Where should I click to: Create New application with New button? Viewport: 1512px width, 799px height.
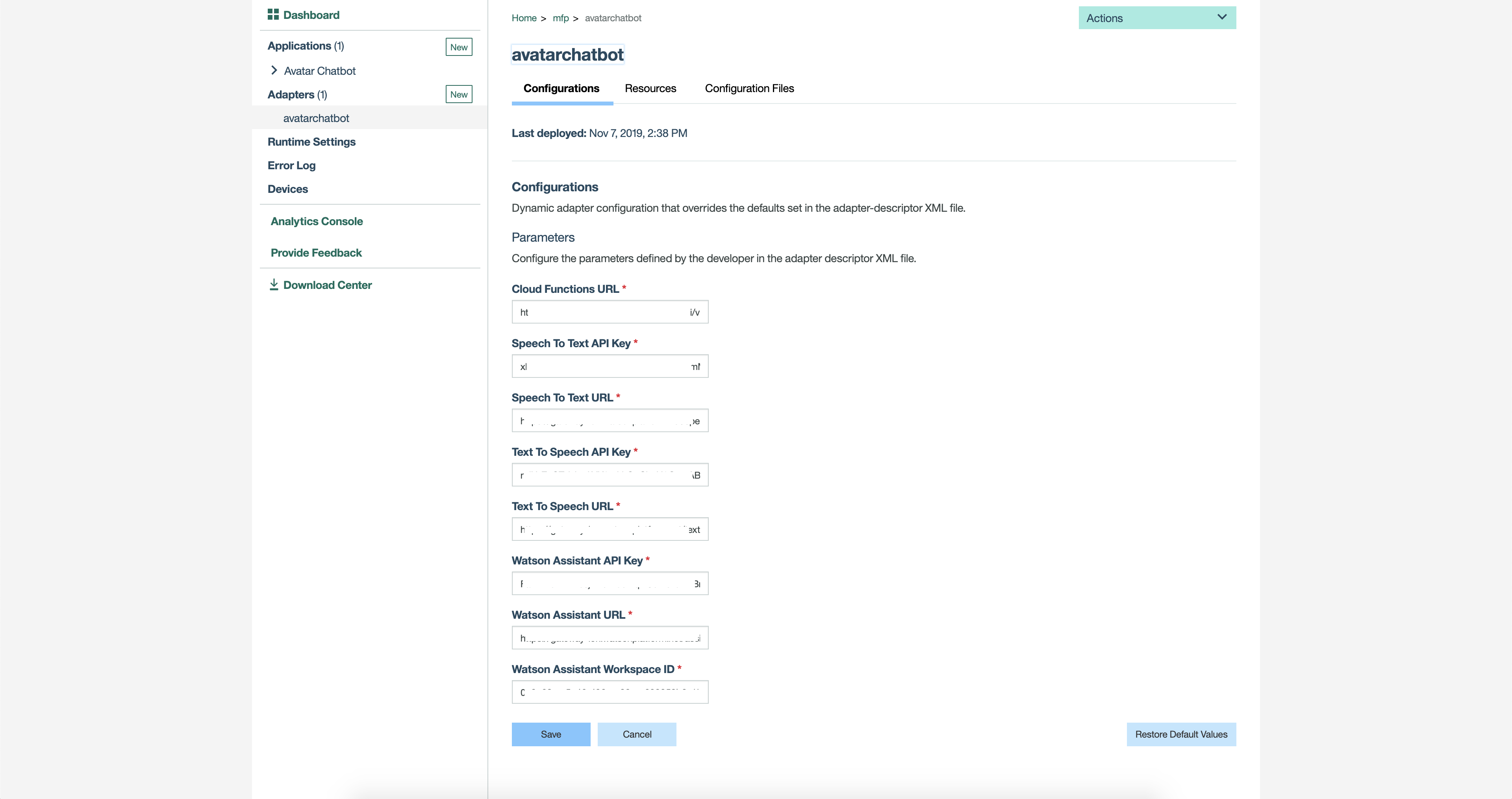pos(459,47)
